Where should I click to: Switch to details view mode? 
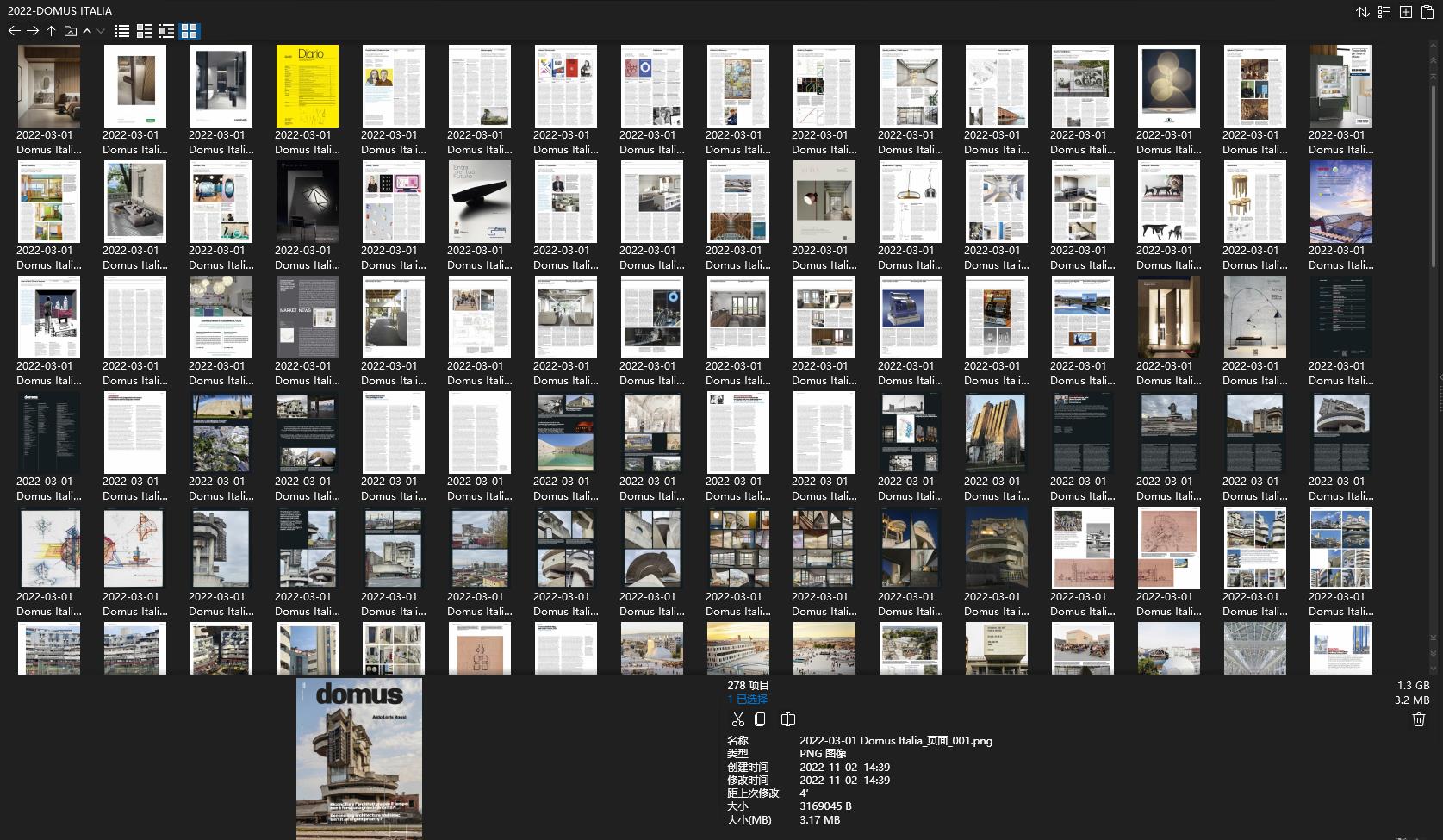click(x=143, y=31)
